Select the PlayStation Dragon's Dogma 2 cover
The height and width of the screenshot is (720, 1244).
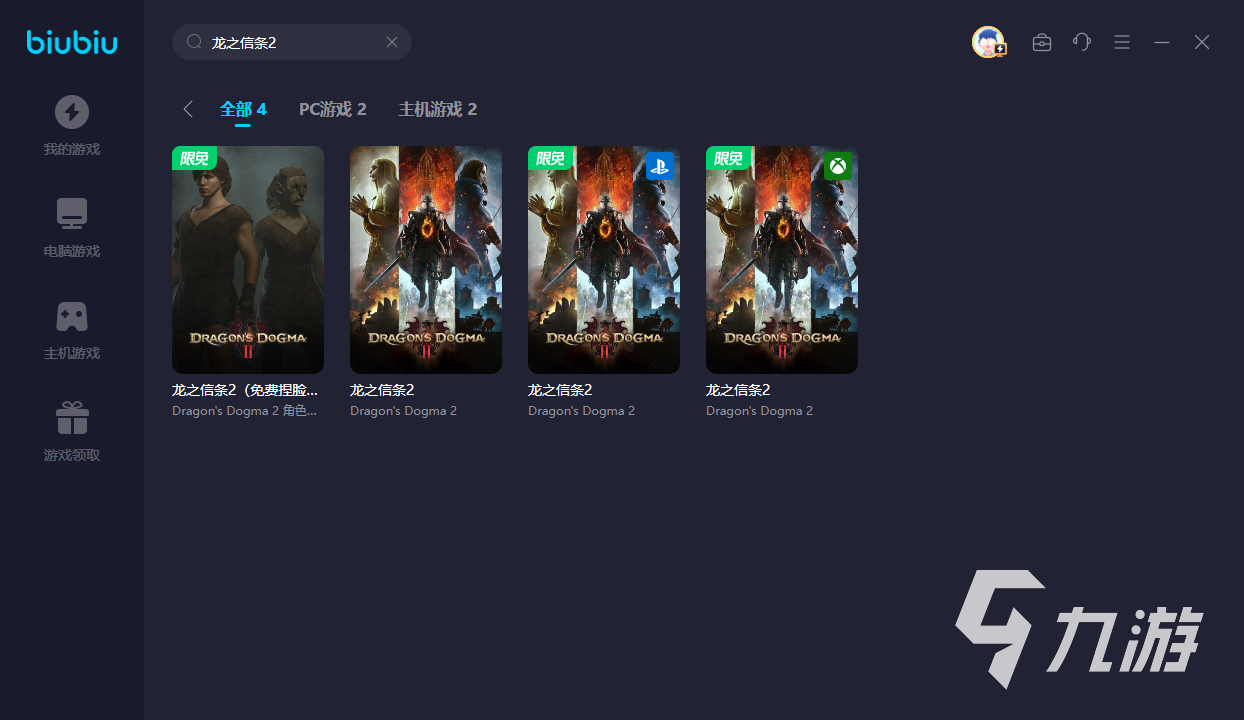604,260
